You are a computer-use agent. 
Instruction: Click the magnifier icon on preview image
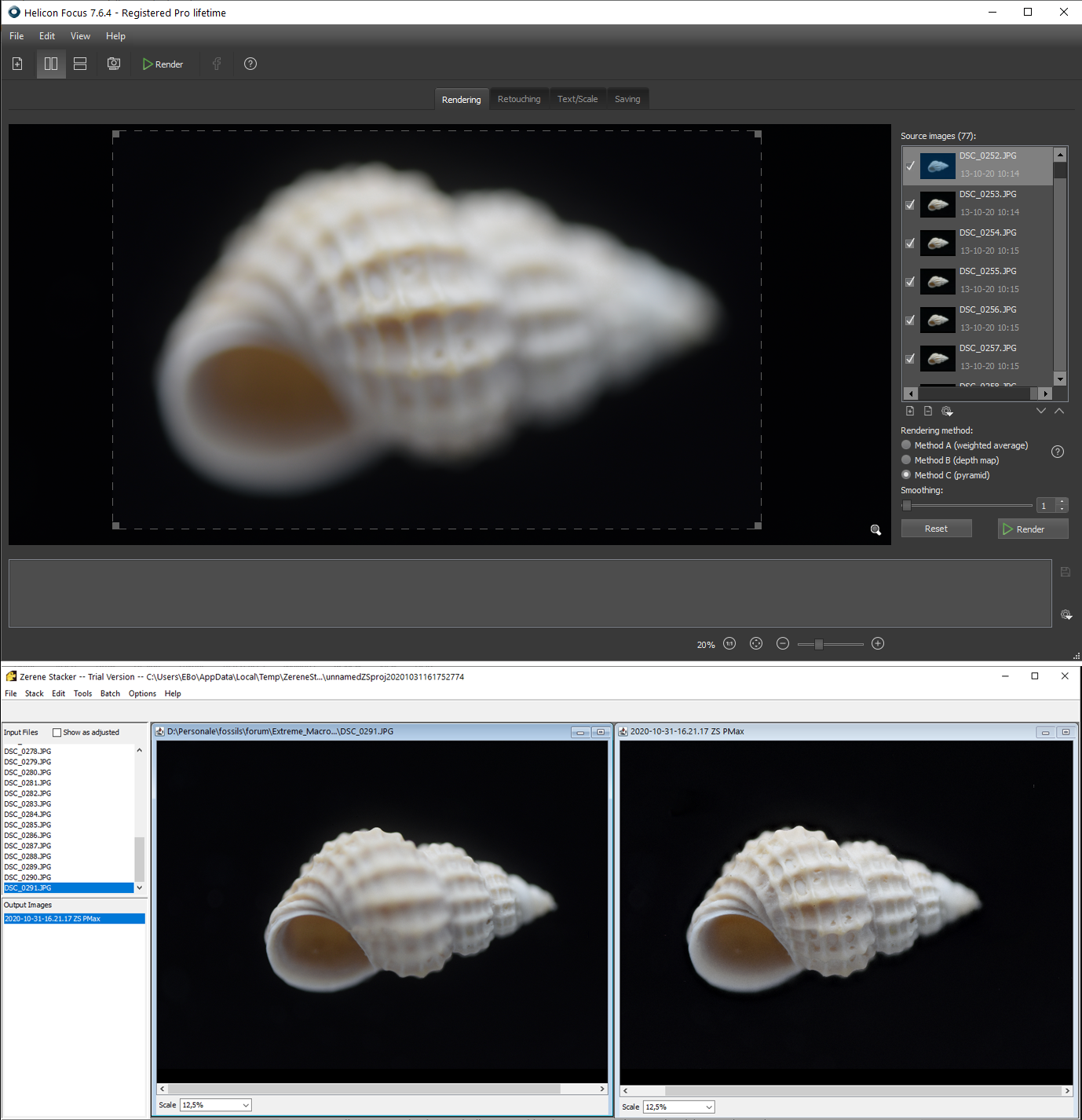click(875, 530)
